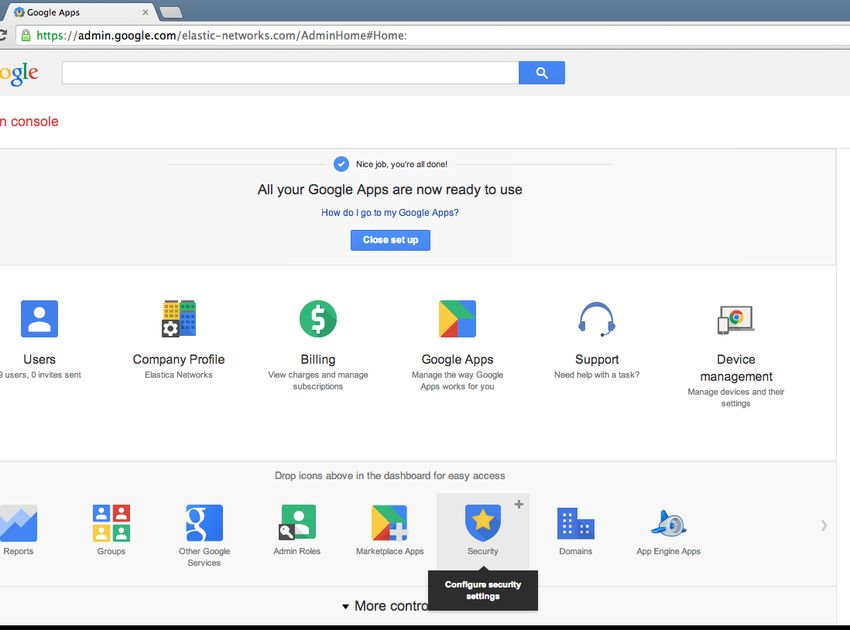Click the blue search magnifier button
Viewport: 850px width, 630px height.
click(x=542, y=73)
